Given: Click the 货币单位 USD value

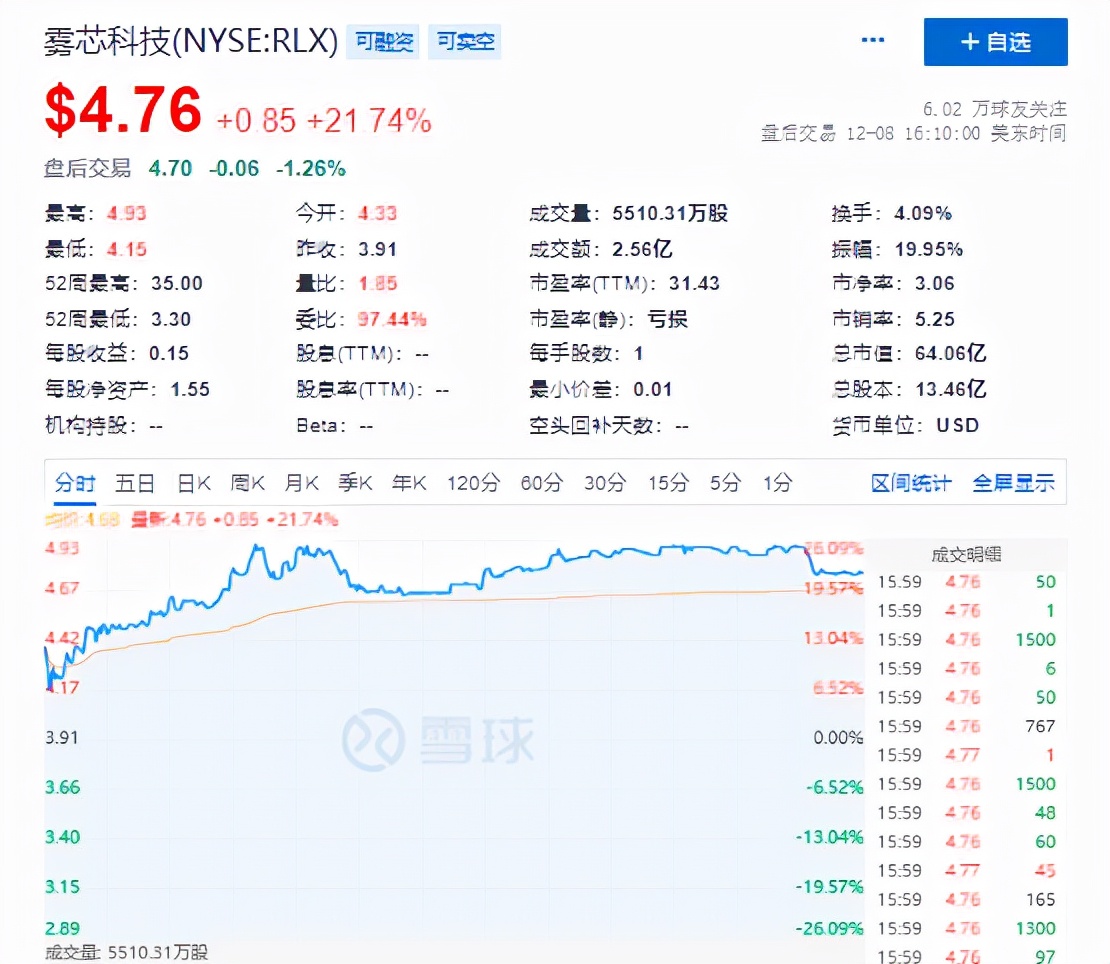Looking at the screenshot, I should click(957, 425).
